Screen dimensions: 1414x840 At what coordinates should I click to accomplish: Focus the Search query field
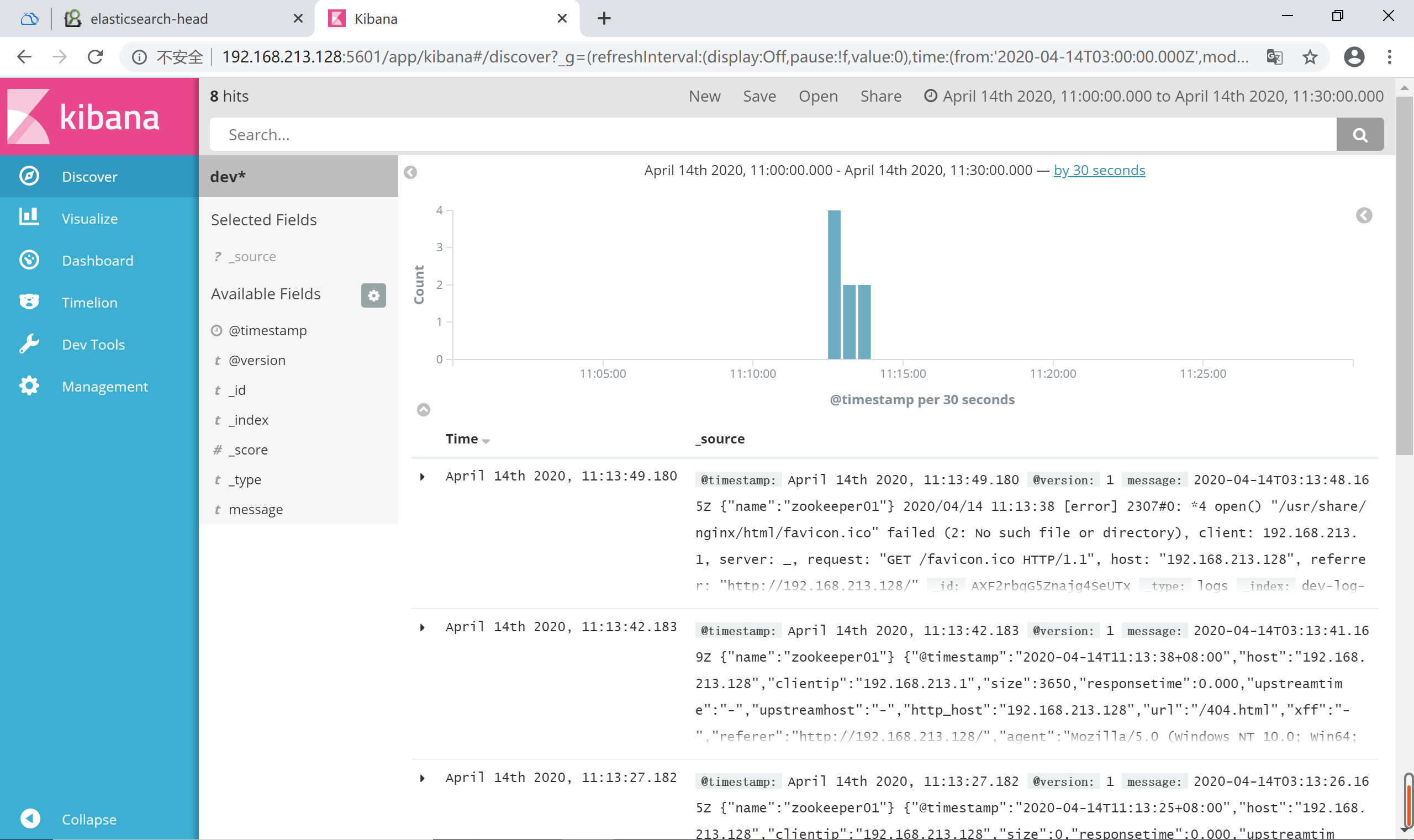point(773,135)
